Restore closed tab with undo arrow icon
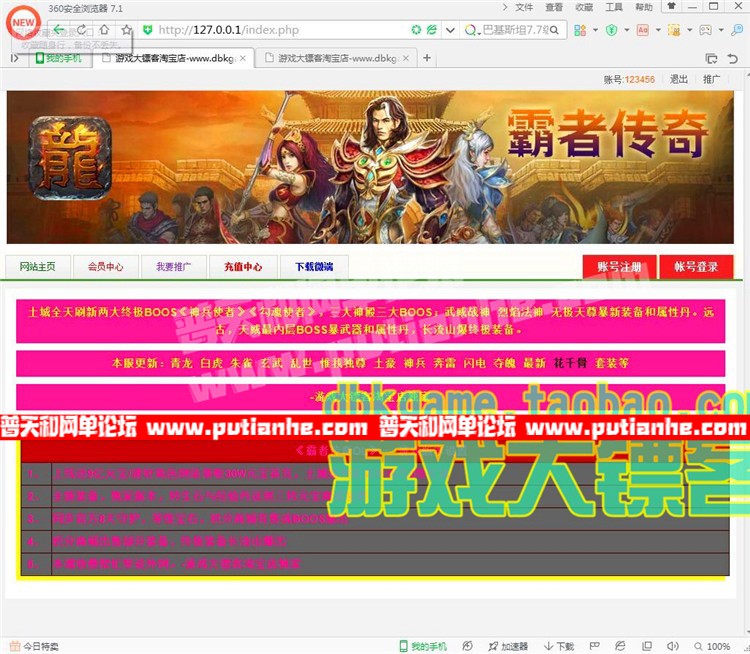Screen dimensions: 750x654 coord(732,59)
